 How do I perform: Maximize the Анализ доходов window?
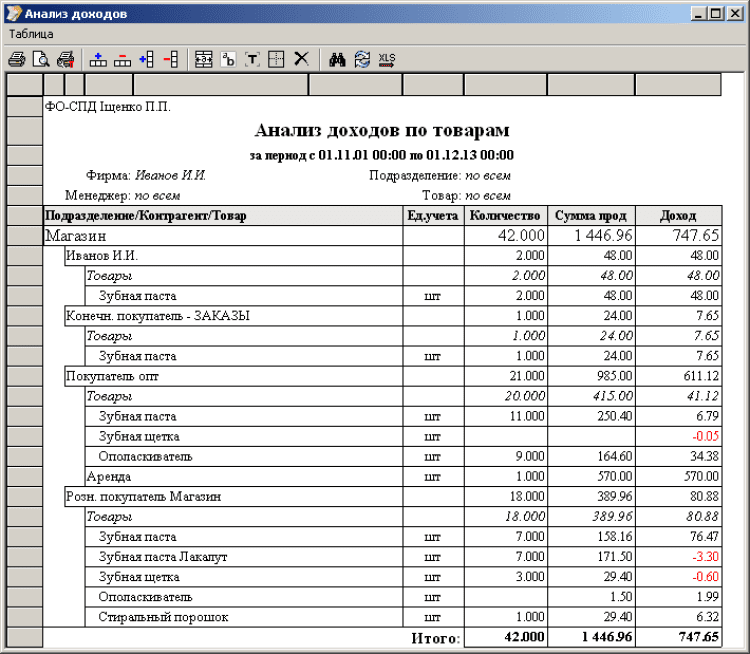716,14
